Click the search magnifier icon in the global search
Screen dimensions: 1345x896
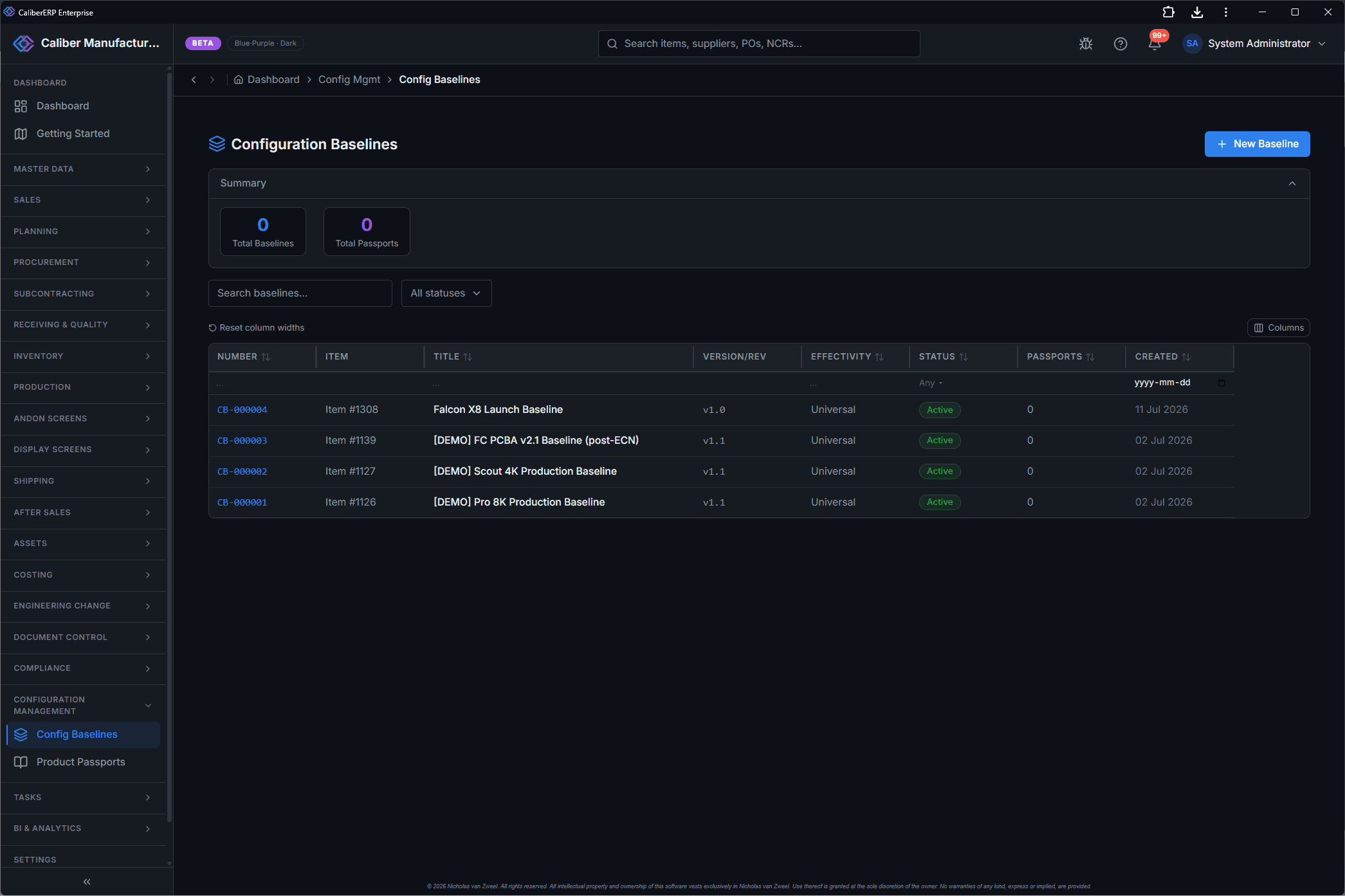(x=612, y=44)
